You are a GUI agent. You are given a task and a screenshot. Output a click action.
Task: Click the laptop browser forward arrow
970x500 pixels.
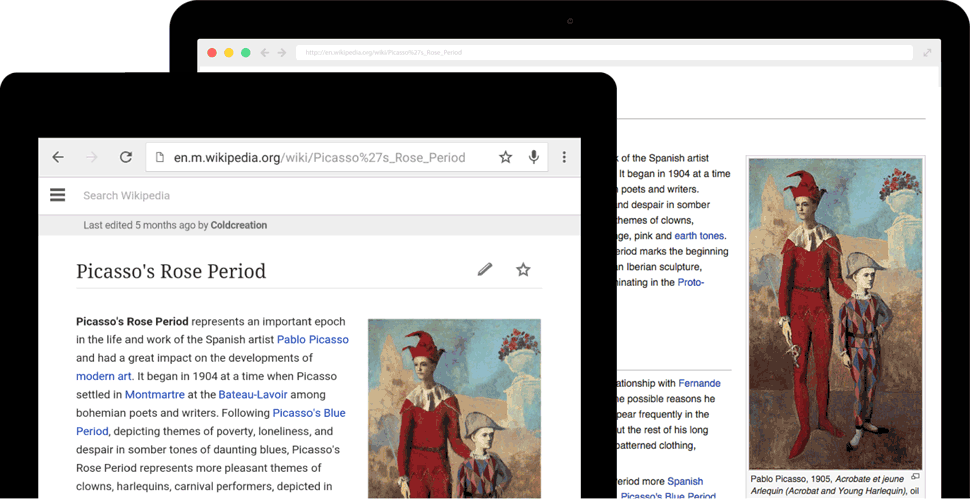click(x=282, y=53)
